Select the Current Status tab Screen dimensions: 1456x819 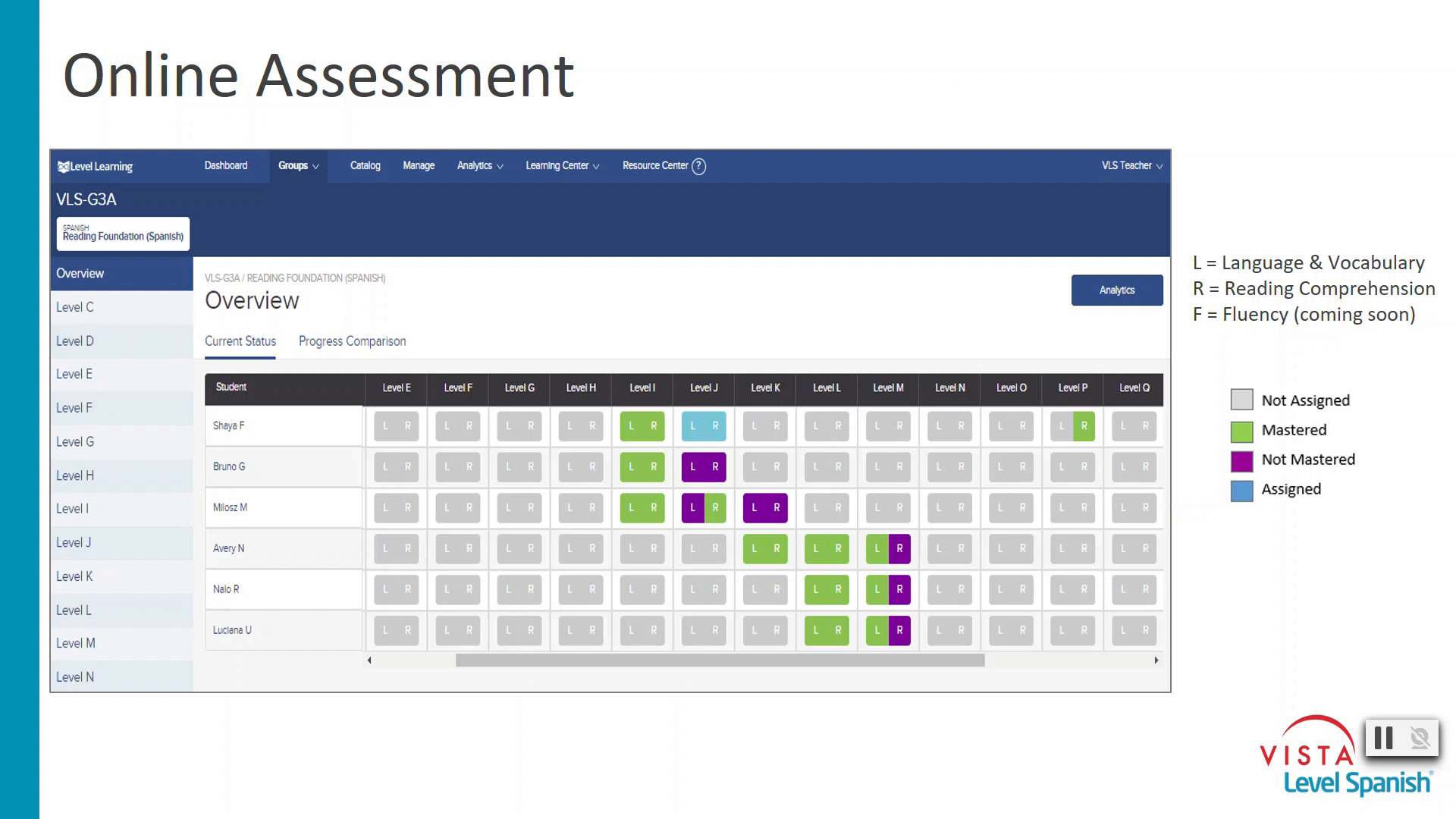click(x=240, y=341)
